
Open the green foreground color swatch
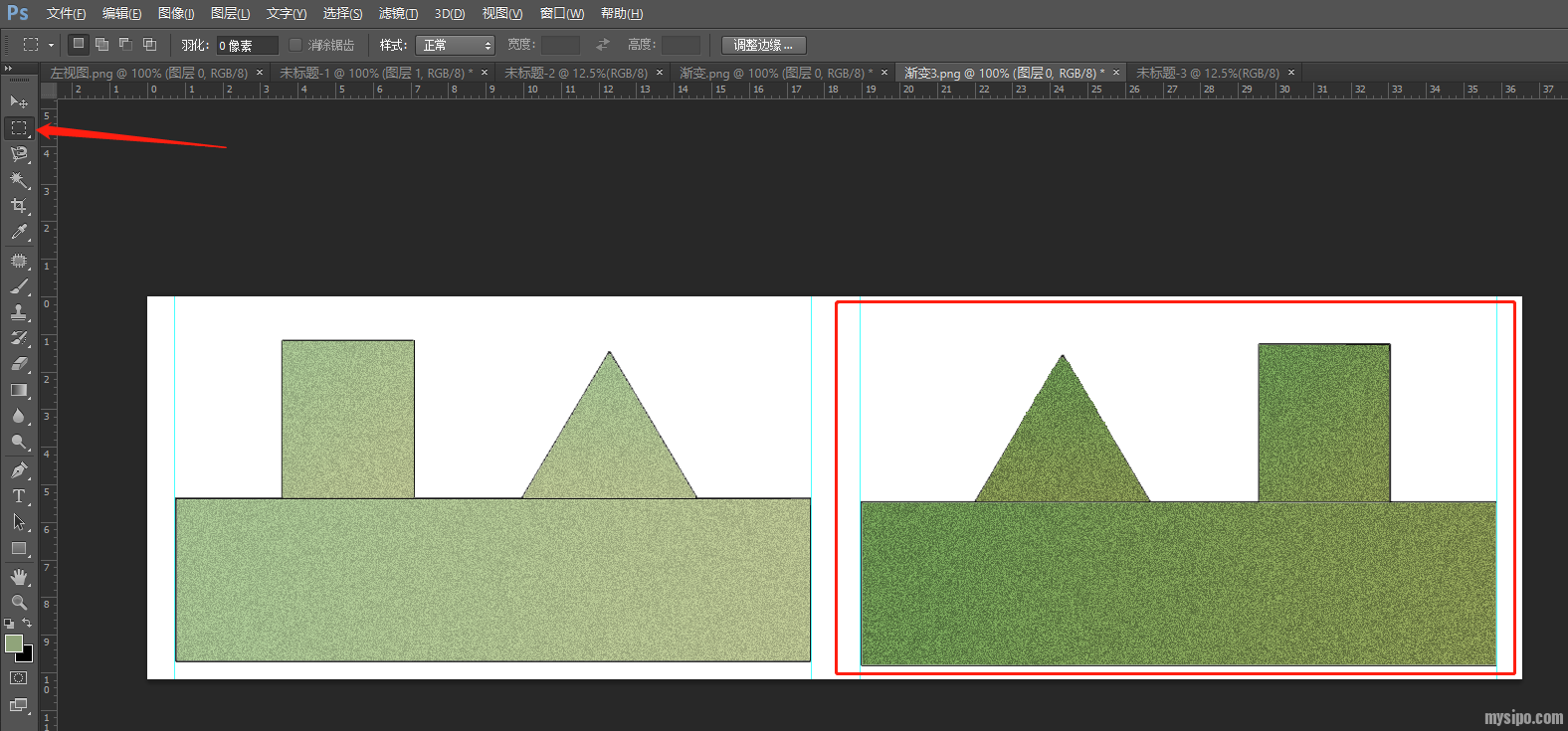tap(13, 643)
